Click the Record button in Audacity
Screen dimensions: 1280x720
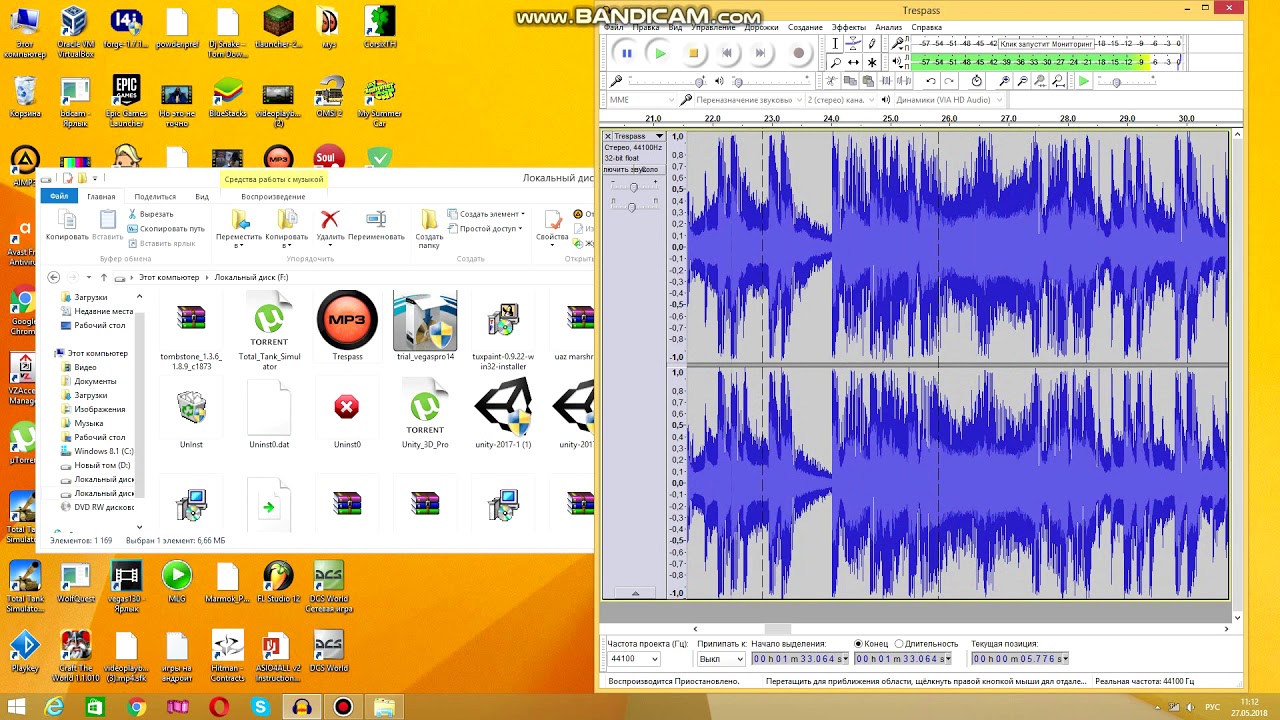(x=798, y=53)
